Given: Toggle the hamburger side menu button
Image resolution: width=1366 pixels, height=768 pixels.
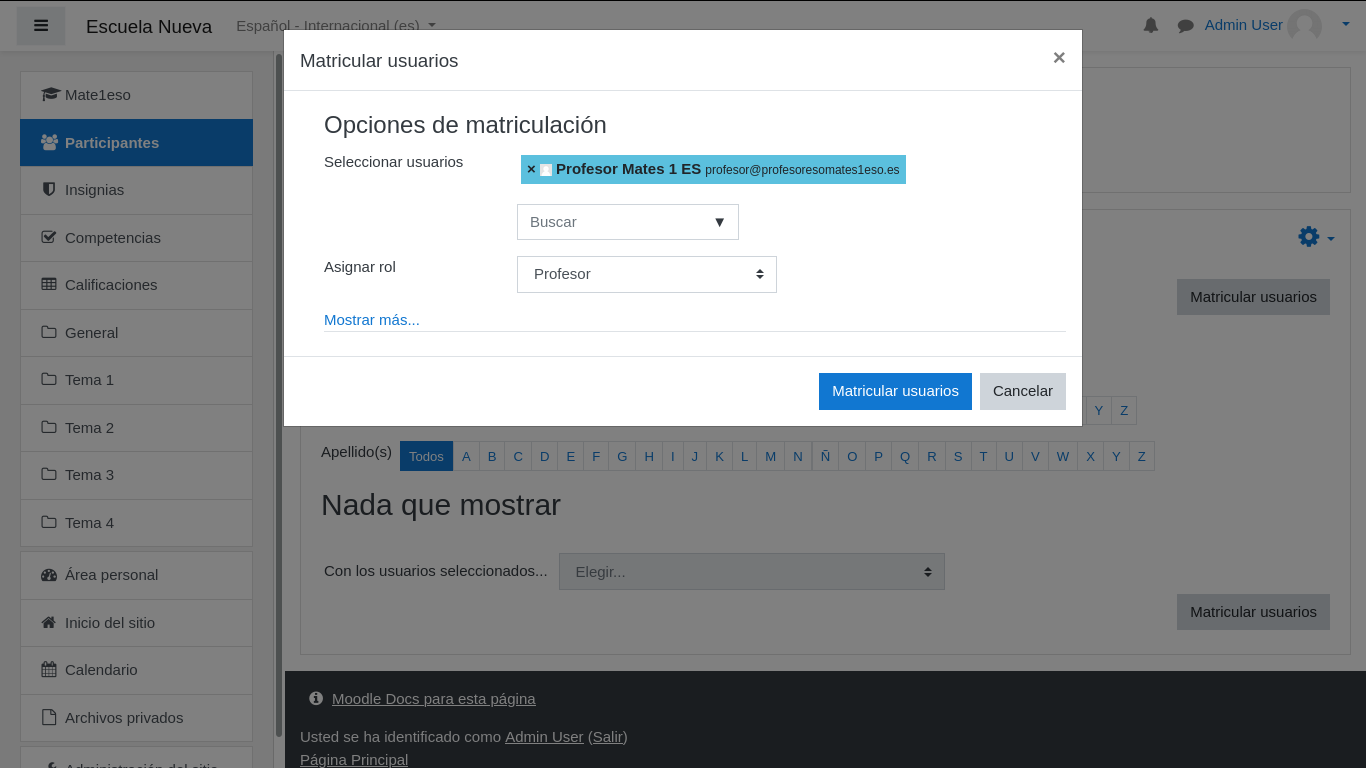Looking at the screenshot, I should [x=41, y=26].
